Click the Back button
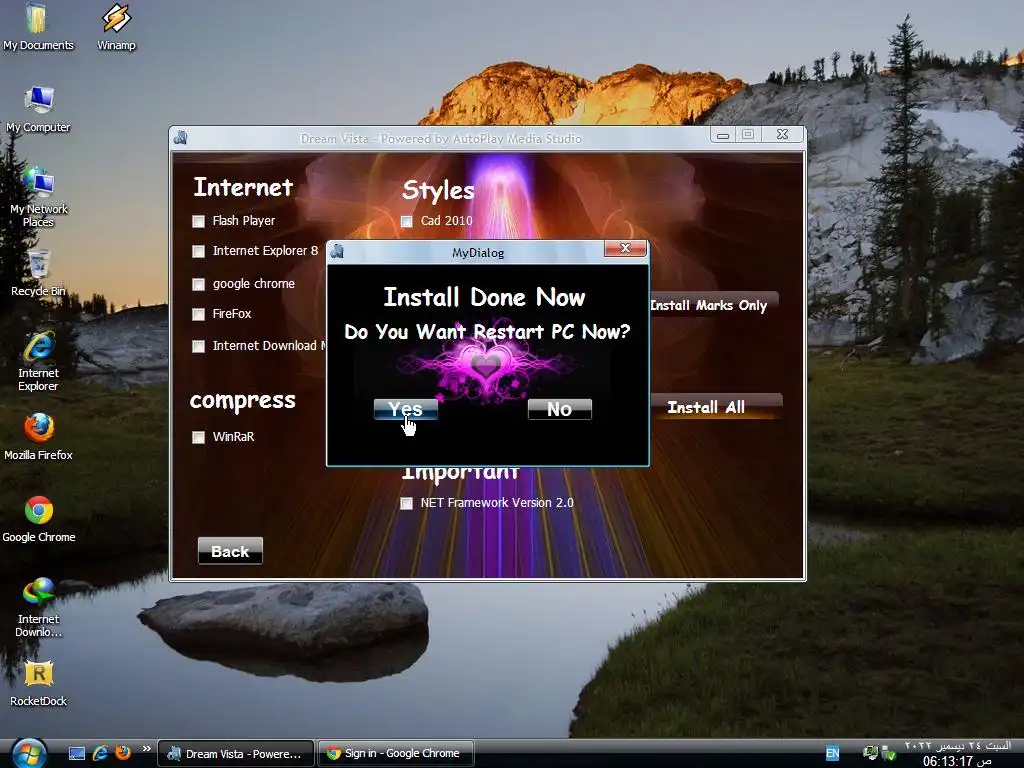 [230, 551]
